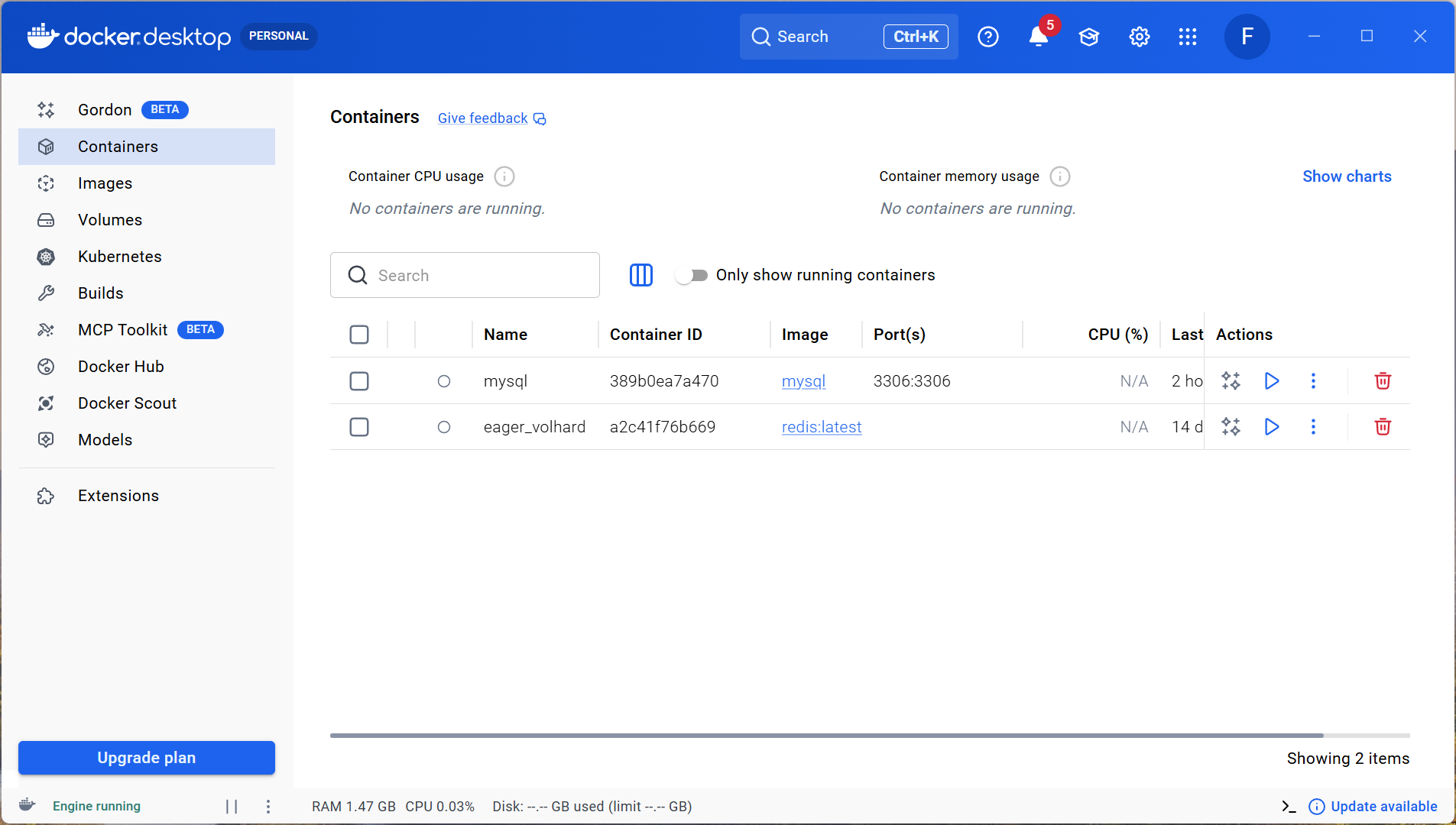
Task: Click the Gordon sparkle icon
Action: tap(46, 110)
